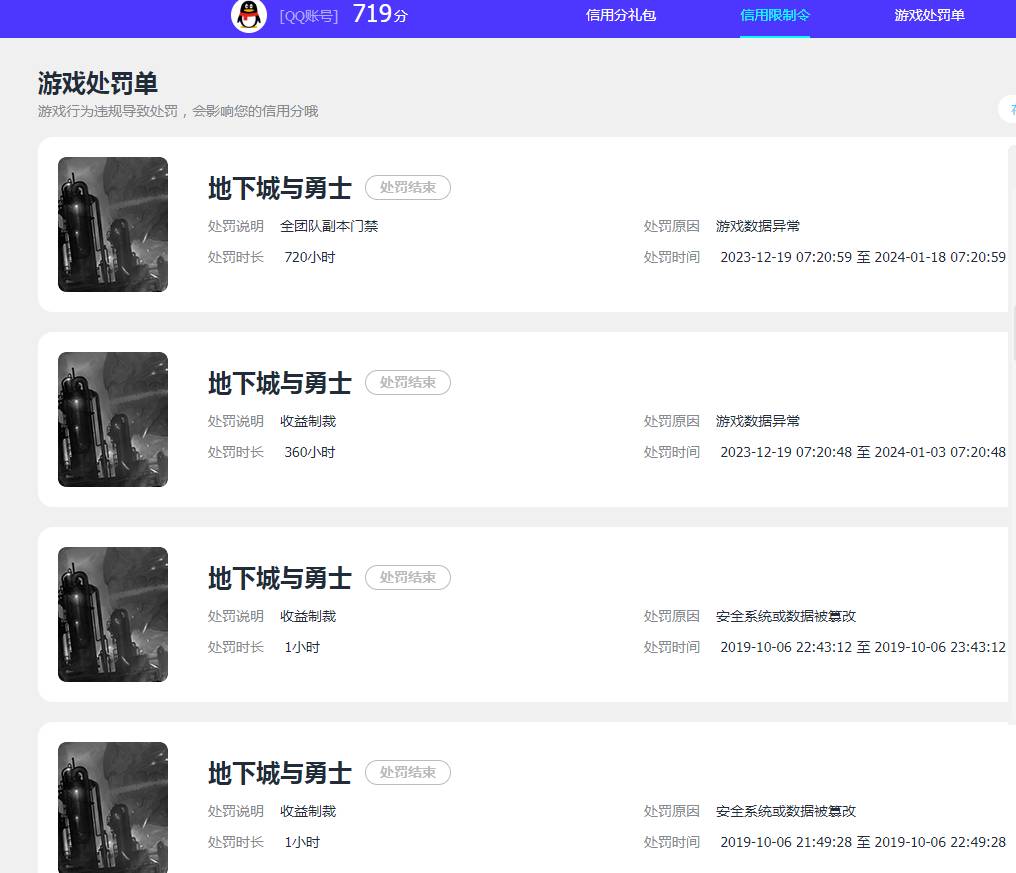Click the bottom card's DNF cover art
1016x873 pixels.
click(112, 807)
